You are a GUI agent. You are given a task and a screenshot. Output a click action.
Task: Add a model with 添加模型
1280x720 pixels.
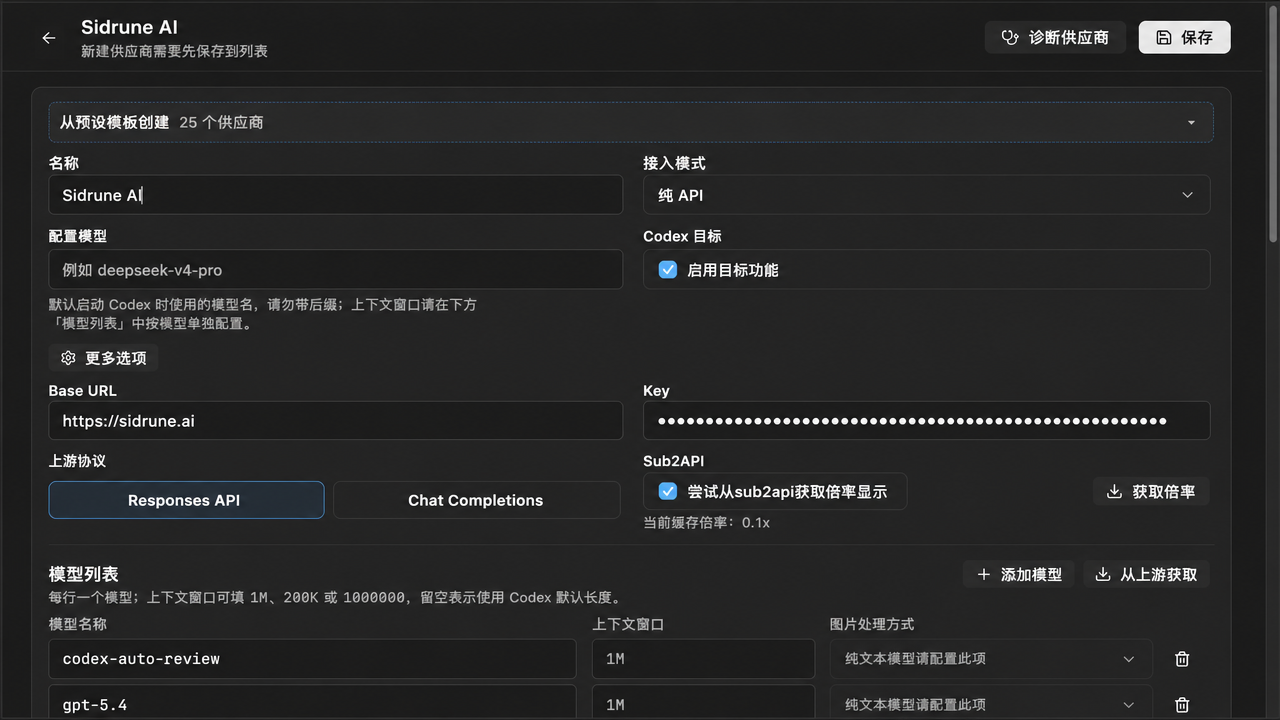click(x=1019, y=575)
